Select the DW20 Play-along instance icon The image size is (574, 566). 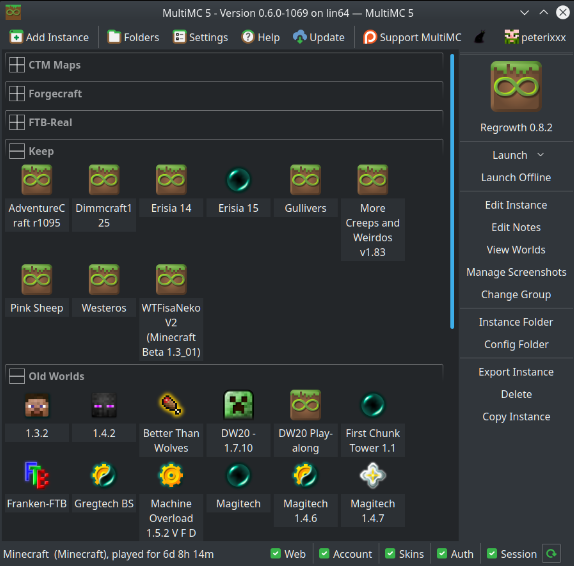click(x=306, y=405)
